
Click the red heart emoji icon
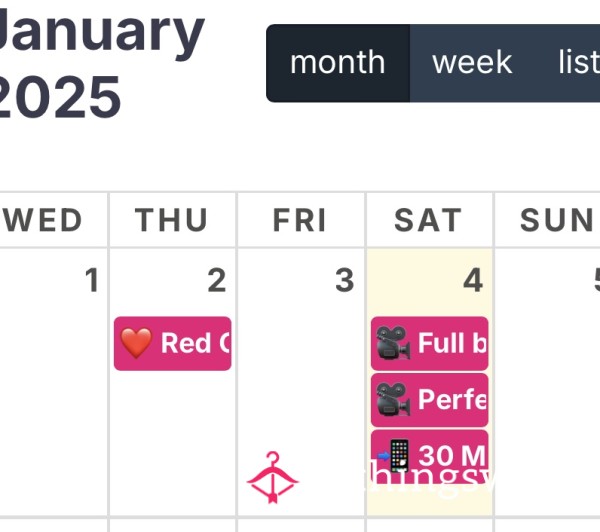click(136, 343)
